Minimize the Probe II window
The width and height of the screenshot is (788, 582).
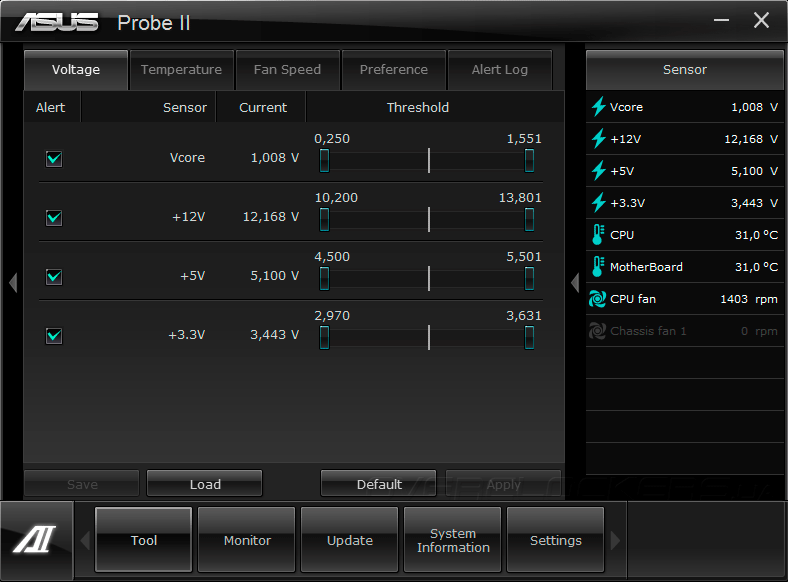[x=721, y=20]
